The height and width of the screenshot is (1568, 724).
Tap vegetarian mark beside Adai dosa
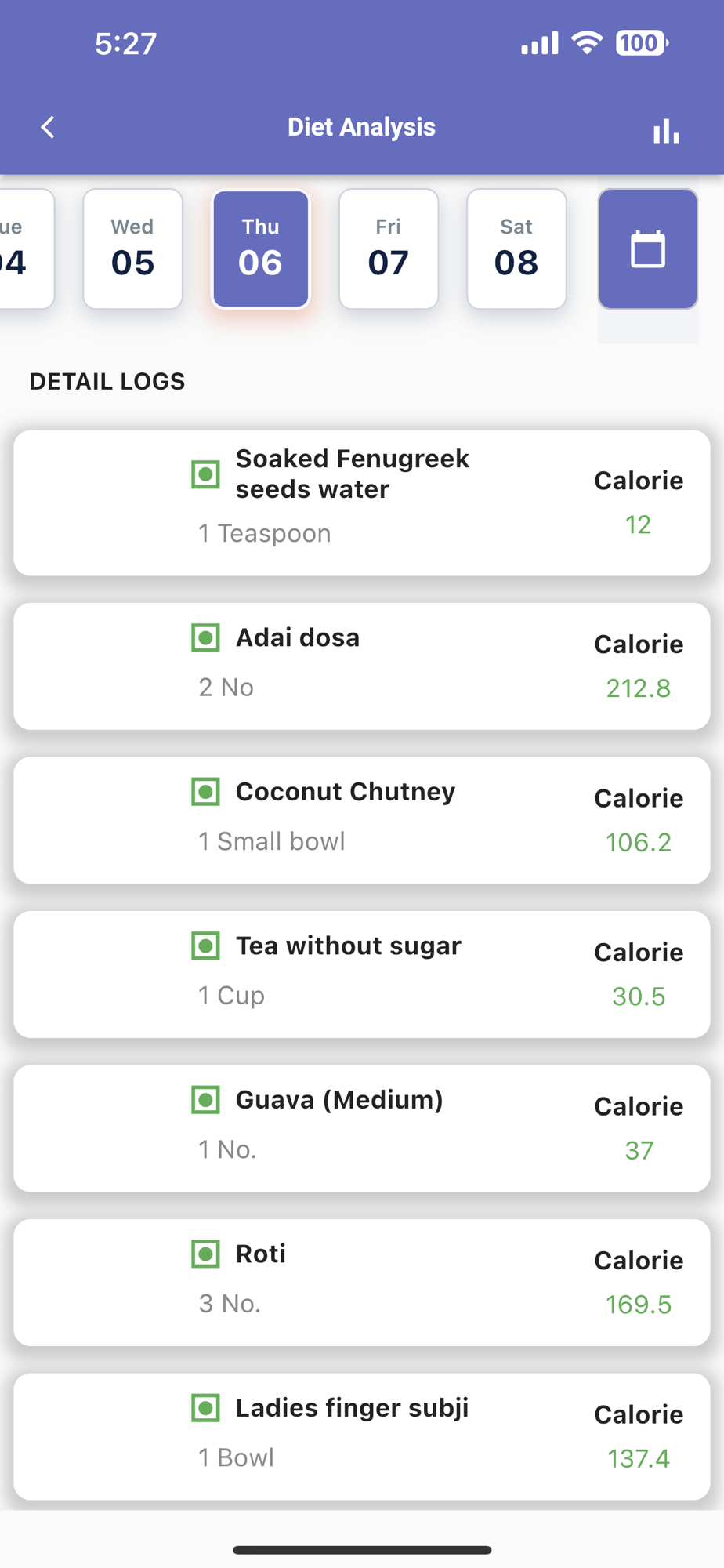(x=206, y=637)
